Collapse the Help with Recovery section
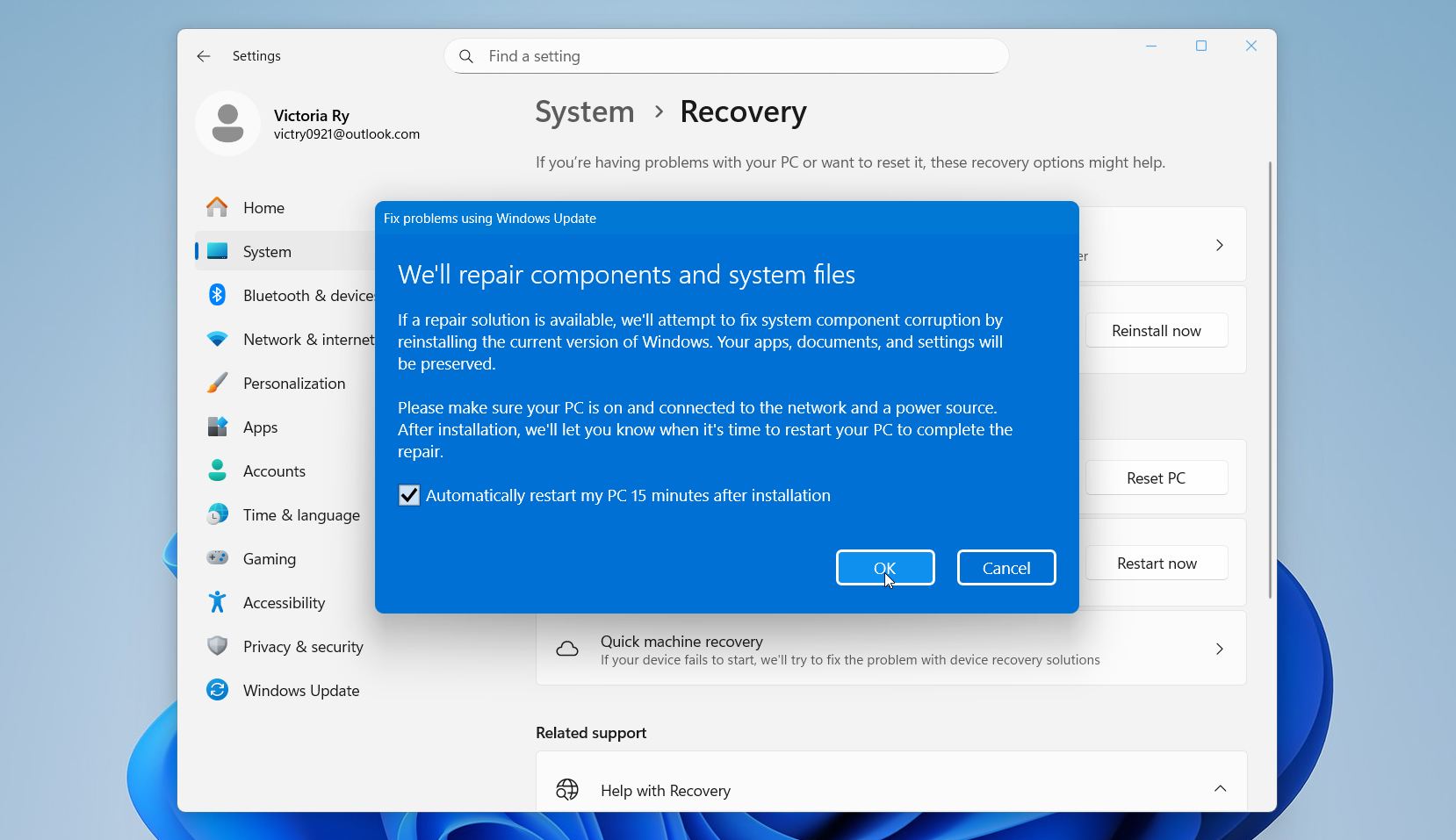1456x840 pixels. coord(1220,789)
